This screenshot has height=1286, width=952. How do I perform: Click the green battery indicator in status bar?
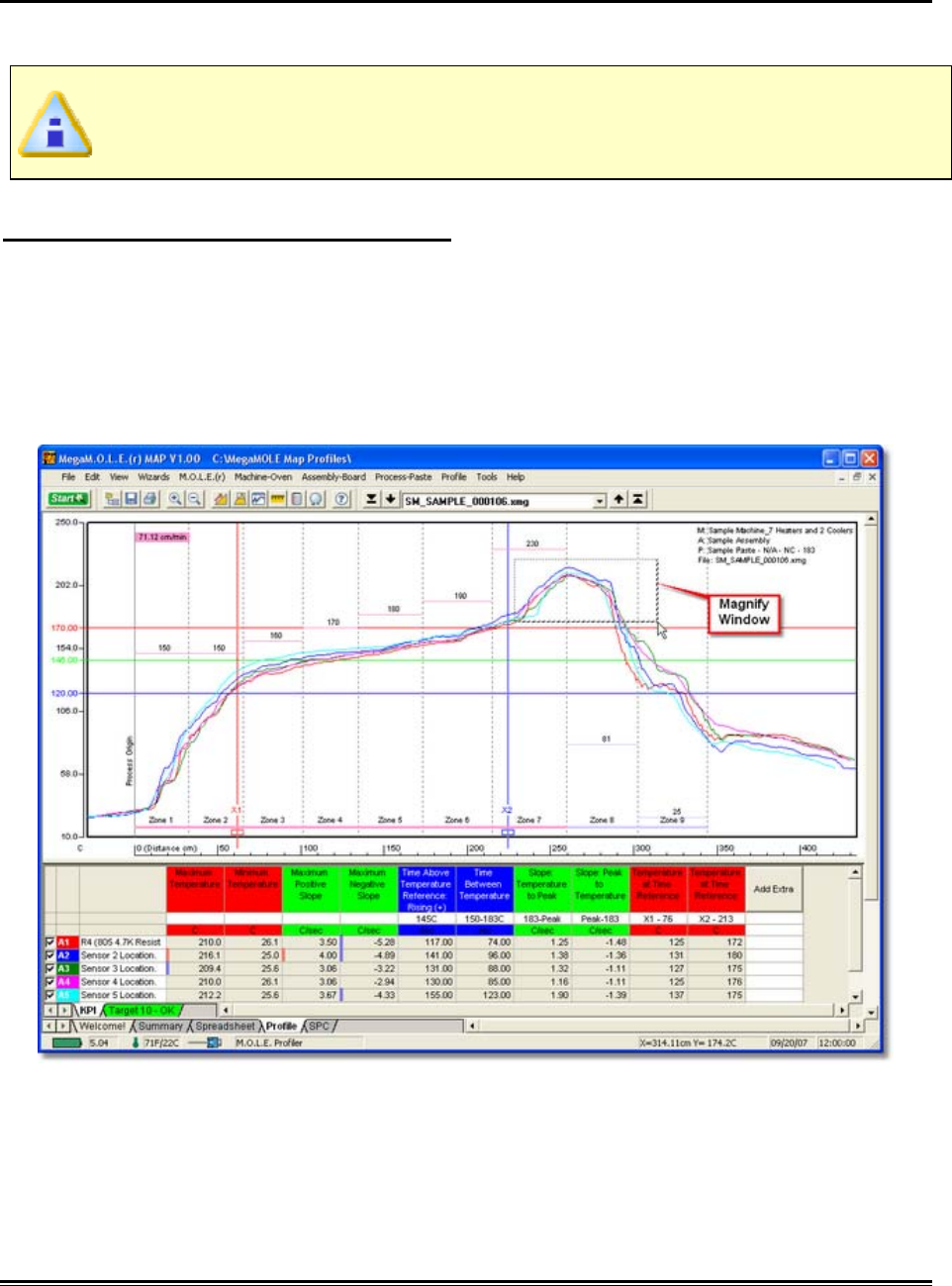pyautogui.click(x=67, y=1043)
